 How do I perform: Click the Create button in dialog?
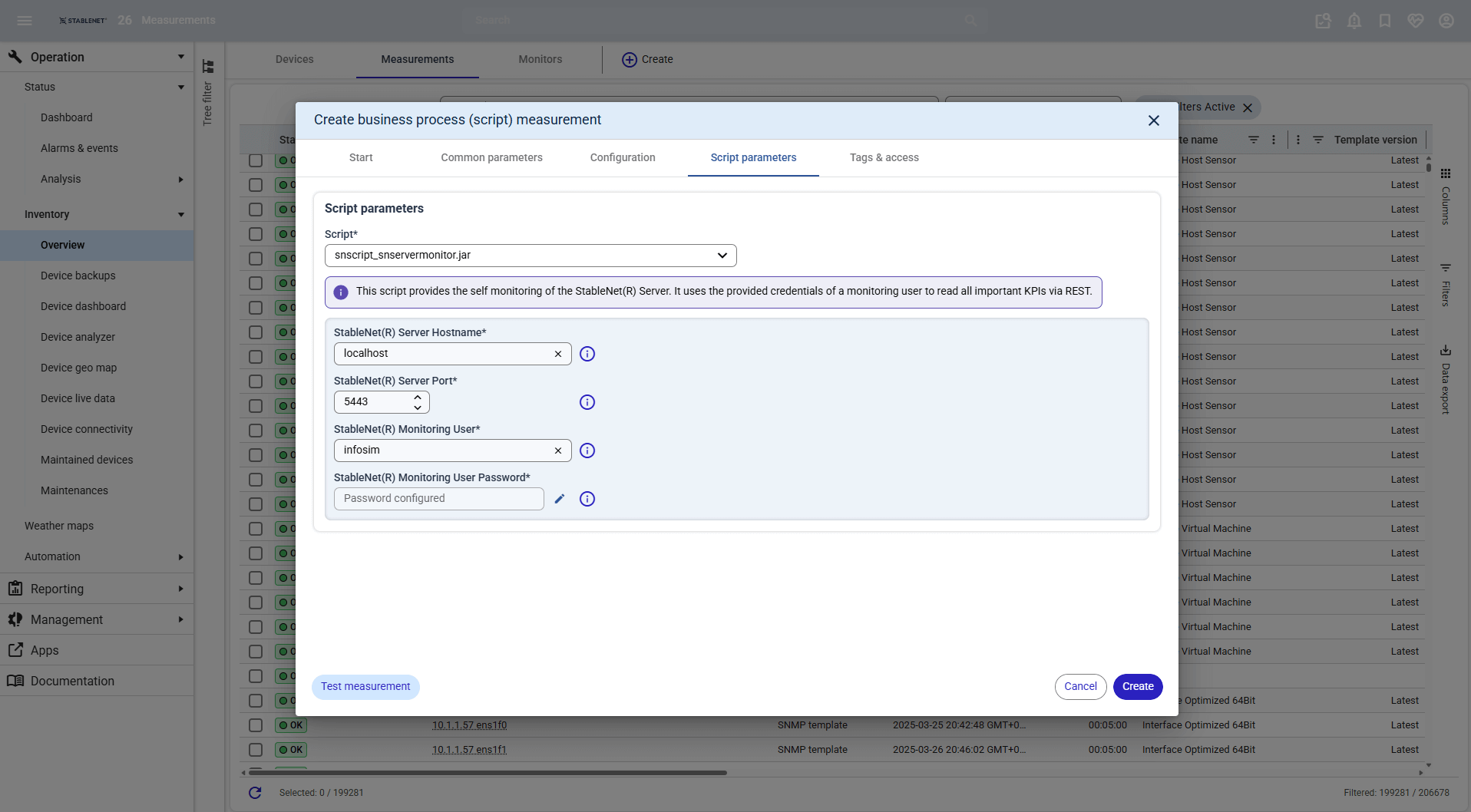[1137, 687]
